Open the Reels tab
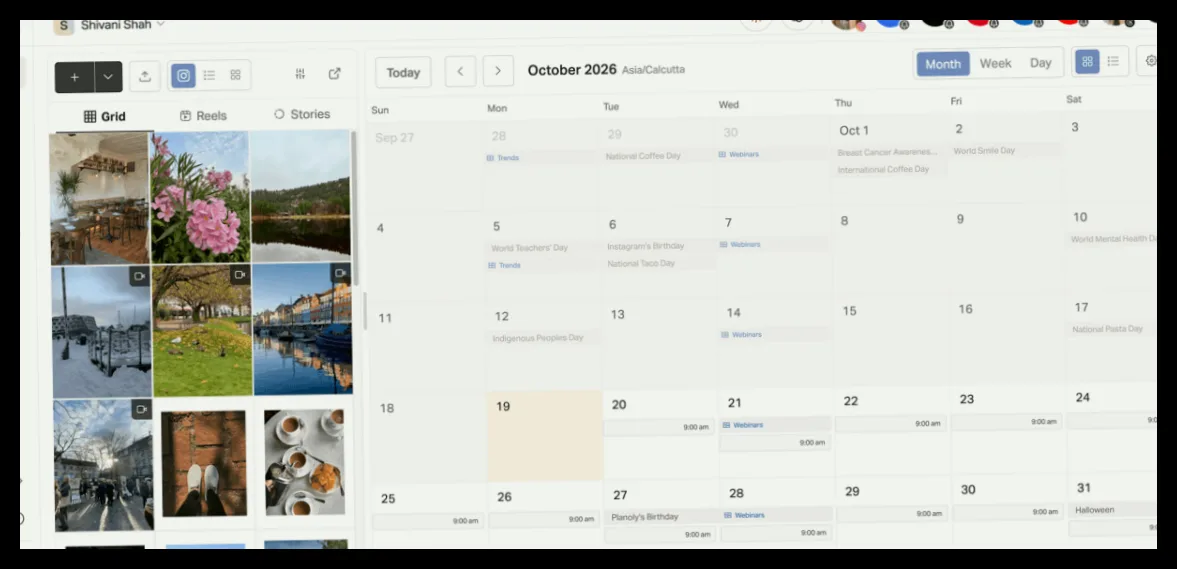The height and width of the screenshot is (569, 1177). (203, 116)
